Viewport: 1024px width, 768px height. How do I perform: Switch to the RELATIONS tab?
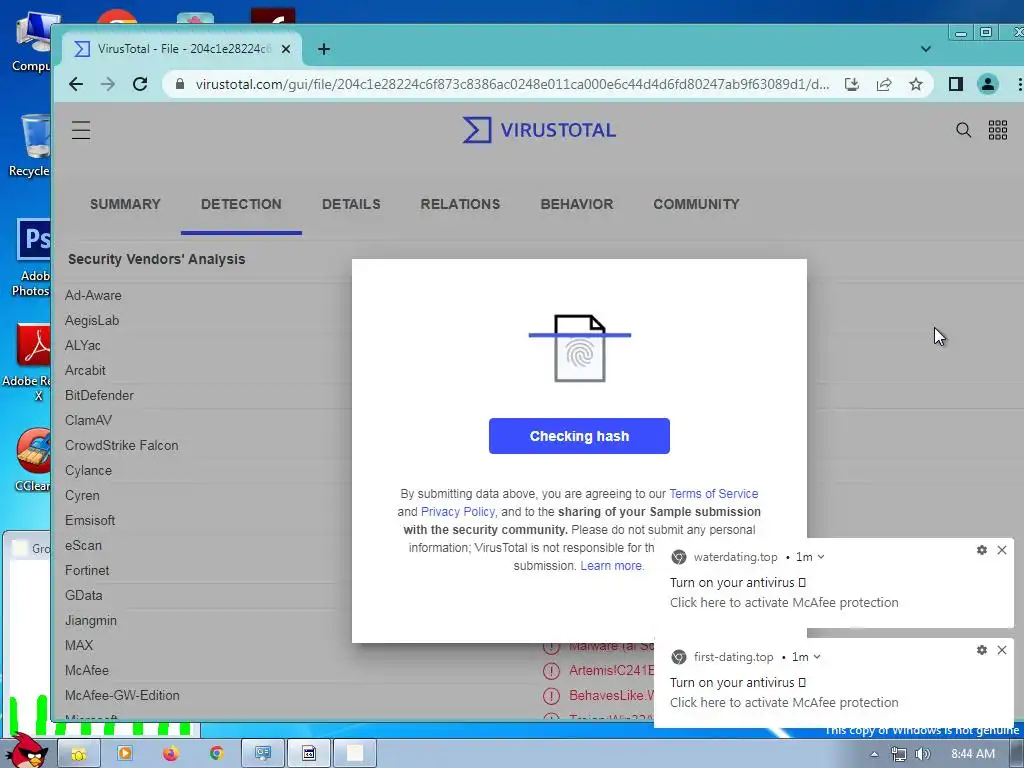460,204
